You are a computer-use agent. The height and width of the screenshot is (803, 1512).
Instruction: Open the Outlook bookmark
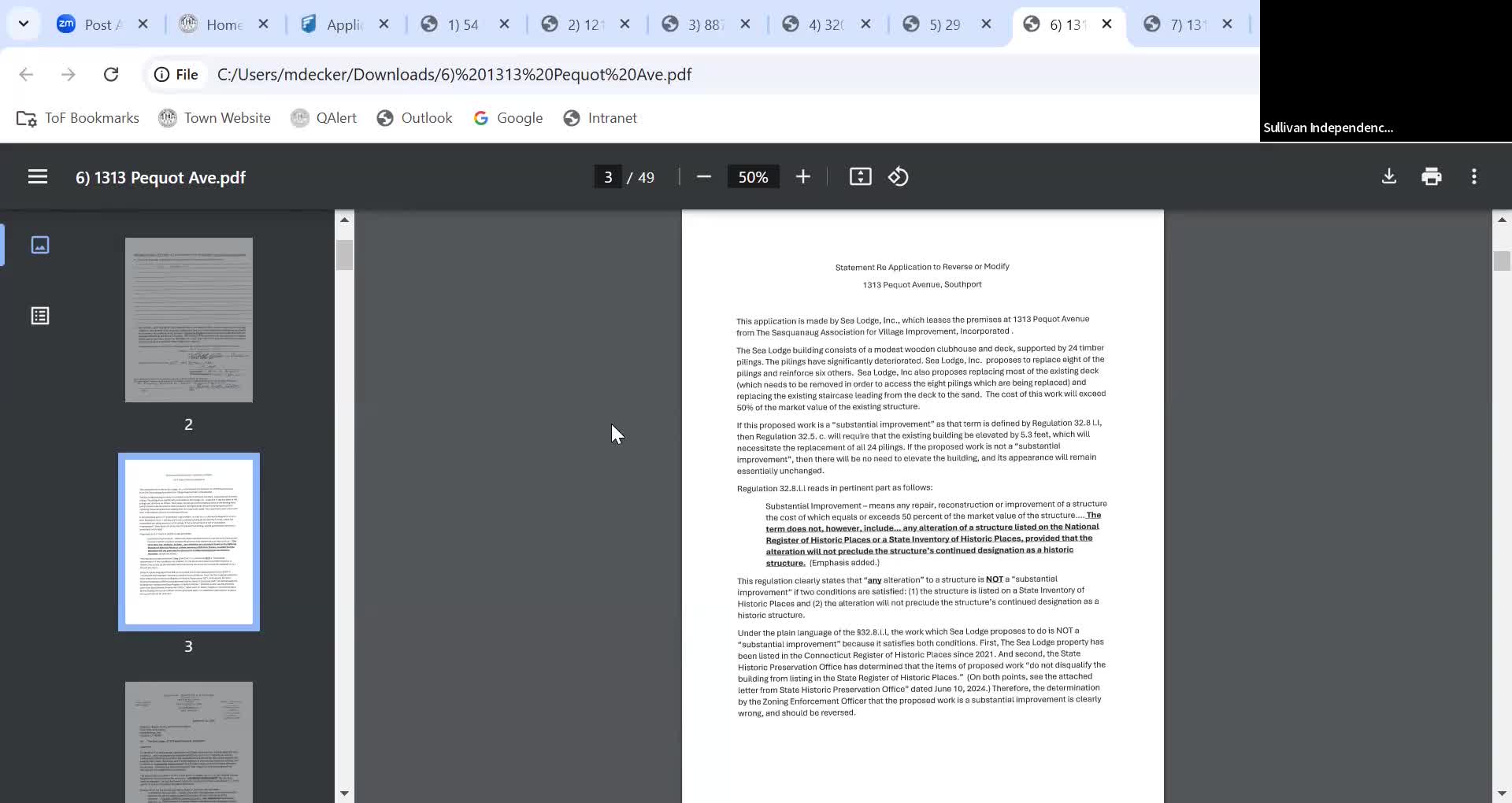414,118
